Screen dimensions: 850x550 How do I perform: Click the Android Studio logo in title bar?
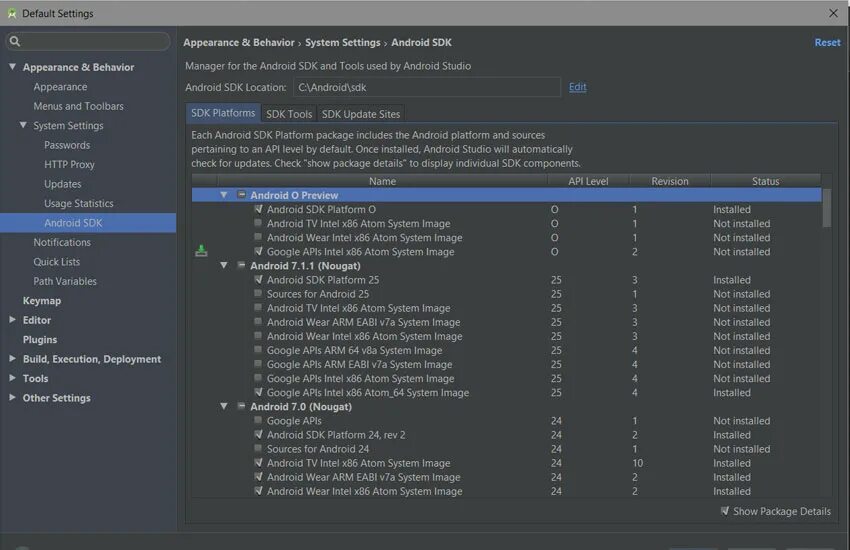tap(11, 14)
